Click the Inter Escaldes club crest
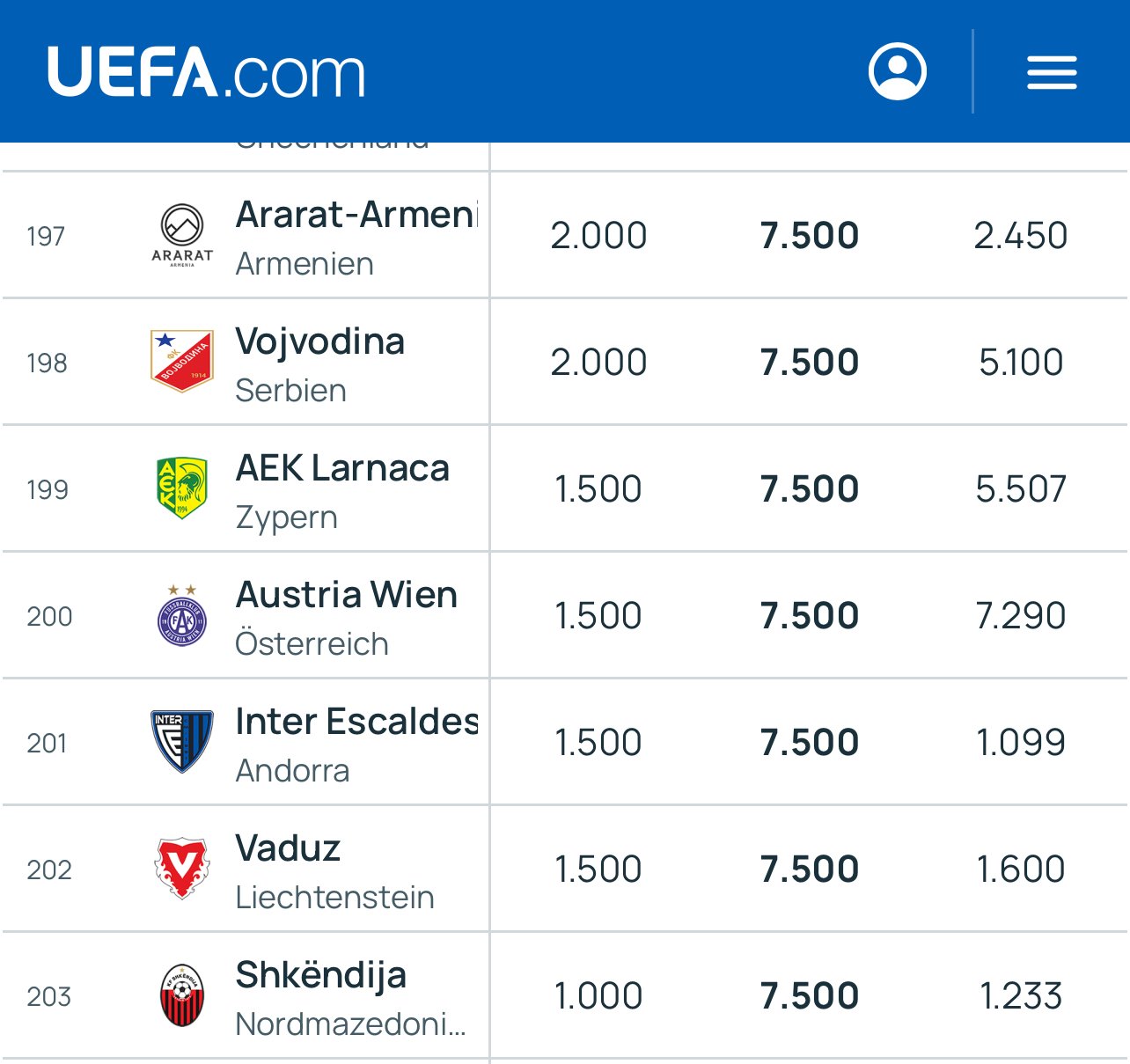Viewport: 1130px width, 1064px height. (182, 741)
